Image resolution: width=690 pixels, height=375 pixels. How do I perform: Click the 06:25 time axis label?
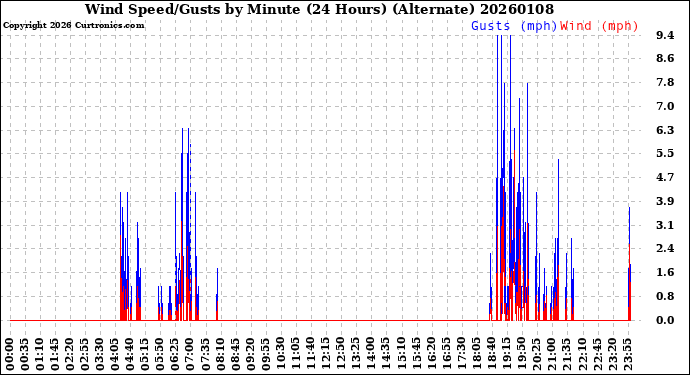pos(175,355)
